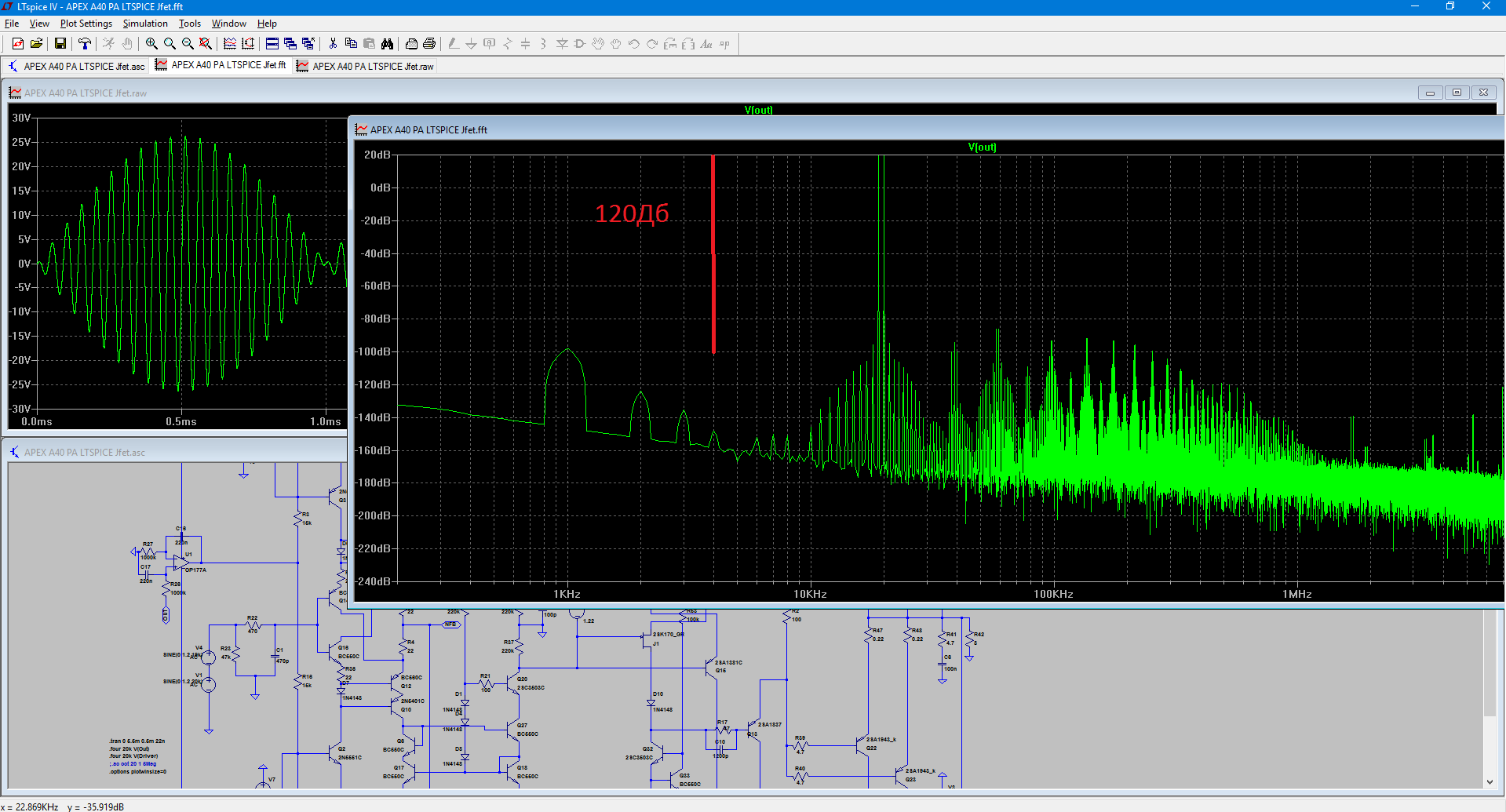Click the Jfet.fft plot window title bar
This screenshot has height=812, width=1506.
pyautogui.click(x=927, y=129)
